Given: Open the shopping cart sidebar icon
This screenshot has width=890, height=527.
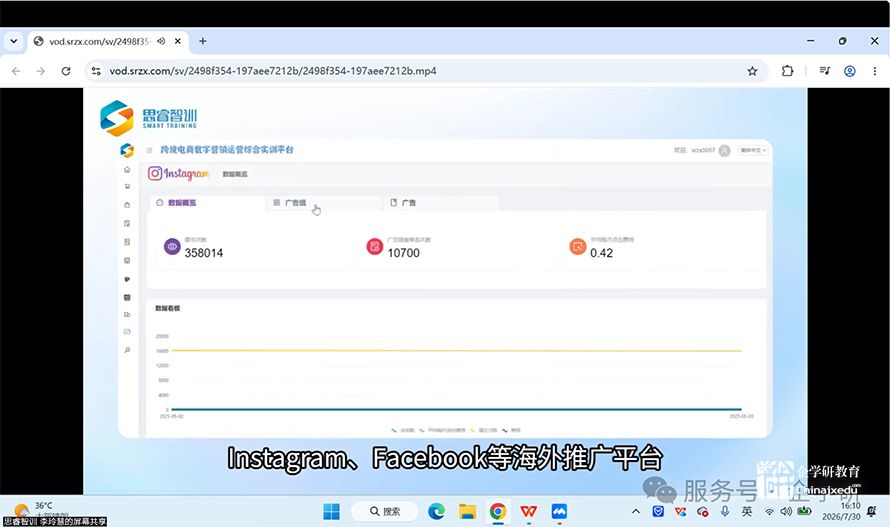Looking at the screenshot, I should click(127, 186).
